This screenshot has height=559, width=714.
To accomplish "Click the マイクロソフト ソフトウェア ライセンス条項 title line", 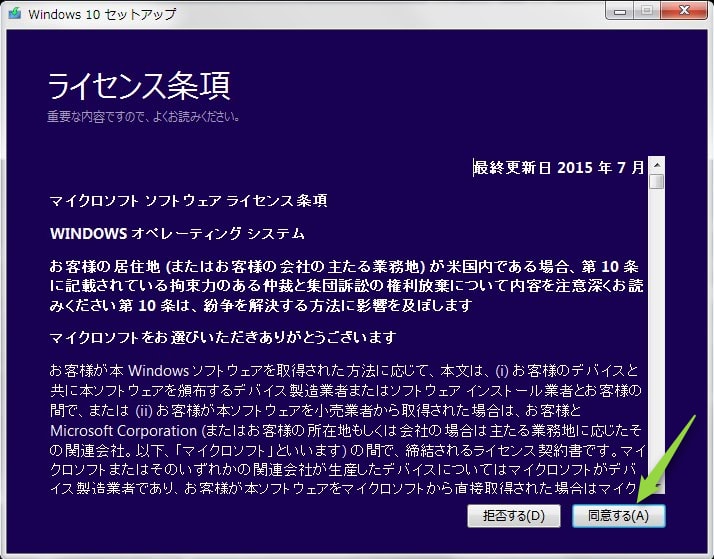I will point(188,200).
